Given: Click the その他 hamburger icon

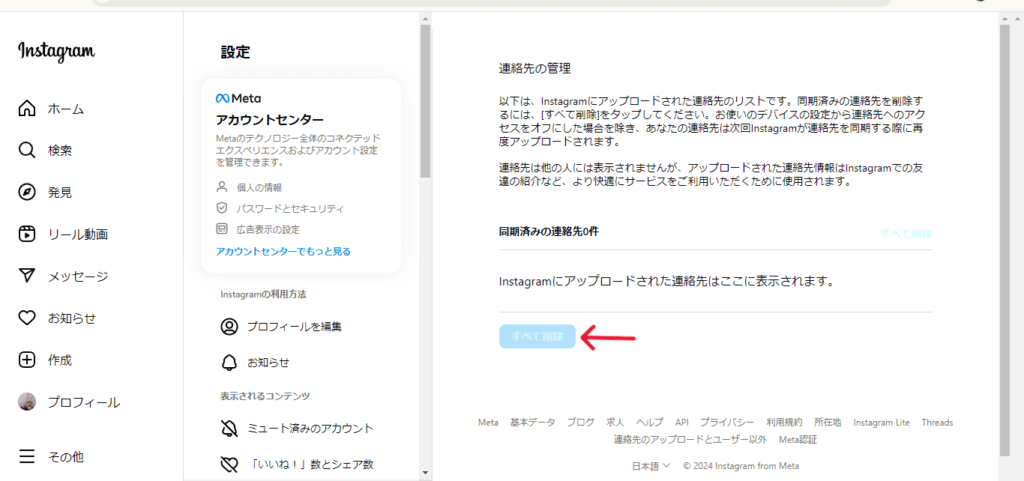Looking at the screenshot, I should pos(26,456).
